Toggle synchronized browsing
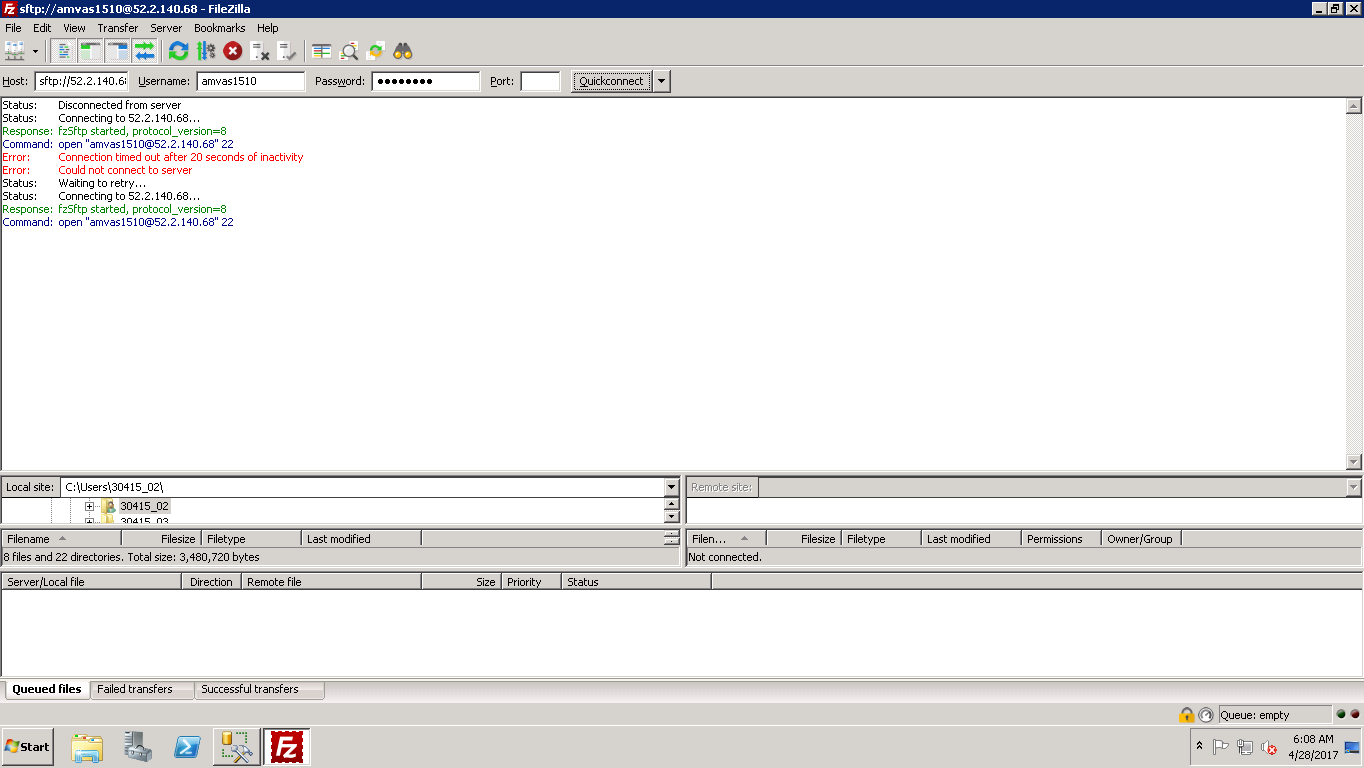 tap(375, 50)
